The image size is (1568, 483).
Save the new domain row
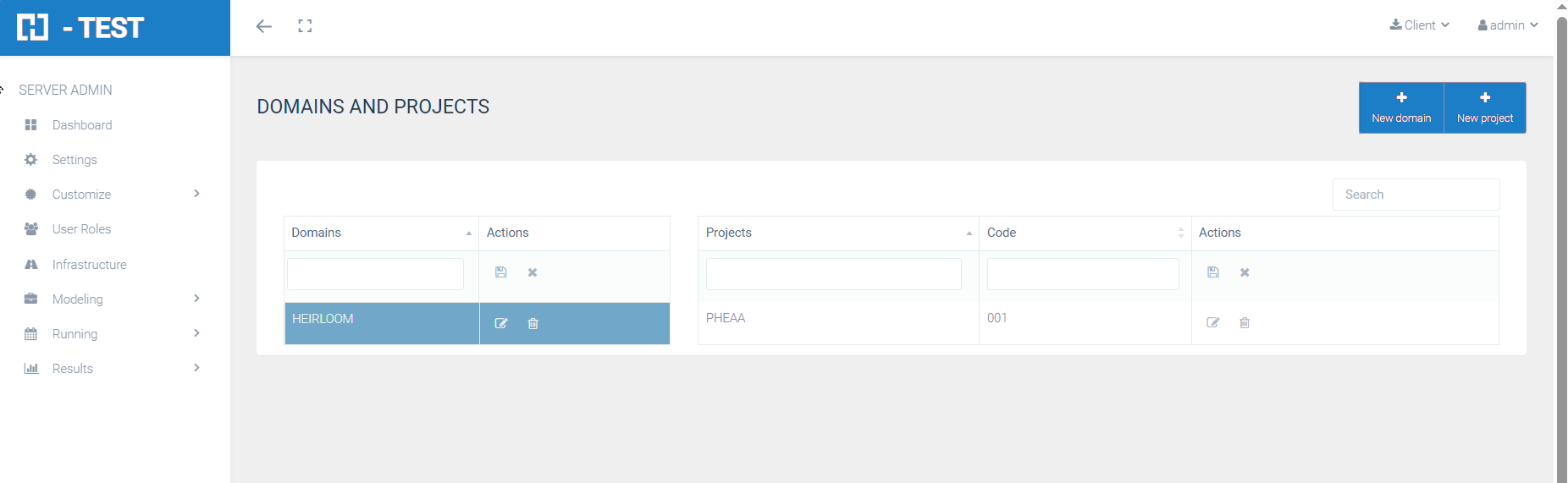(x=501, y=272)
